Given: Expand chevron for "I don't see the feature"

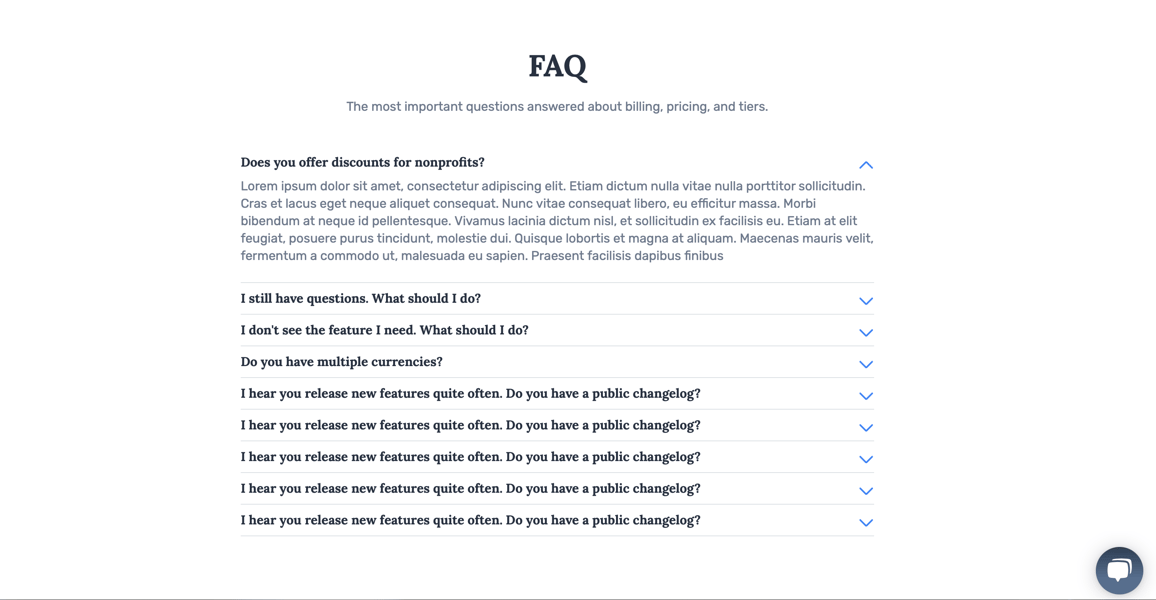Looking at the screenshot, I should [x=866, y=332].
